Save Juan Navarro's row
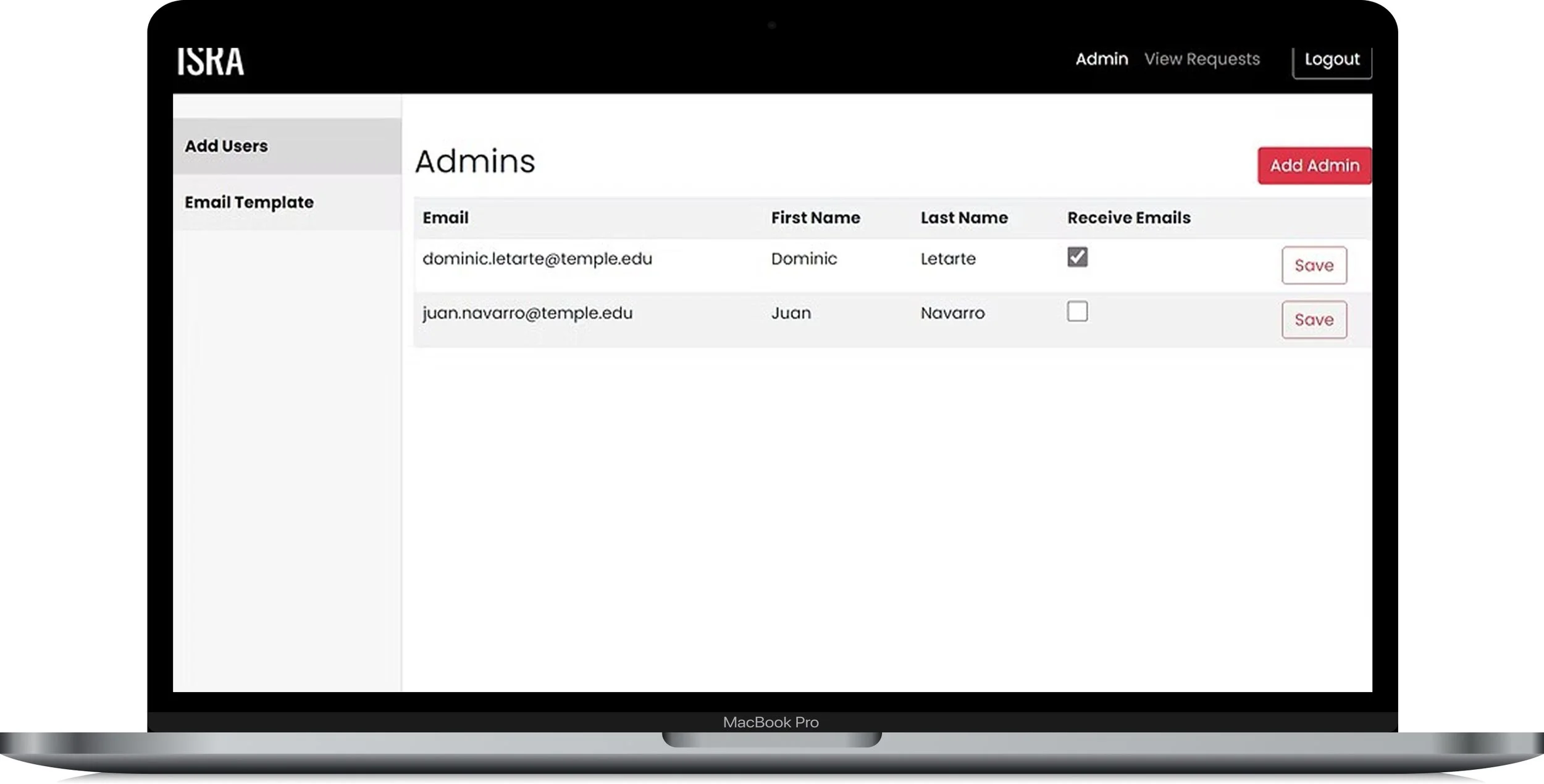The width and height of the screenshot is (1544, 784). pyautogui.click(x=1314, y=320)
